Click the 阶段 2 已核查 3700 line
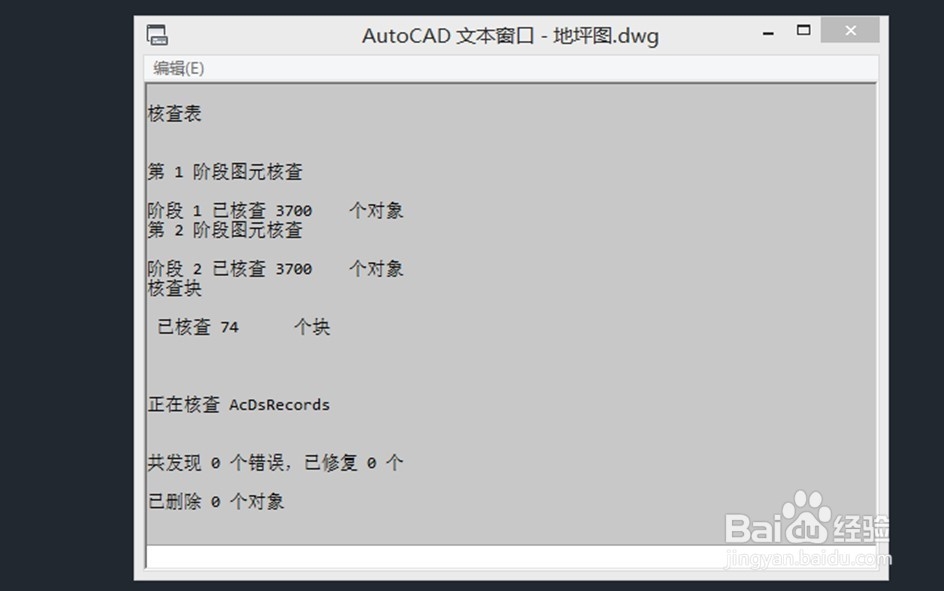 click(276, 268)
